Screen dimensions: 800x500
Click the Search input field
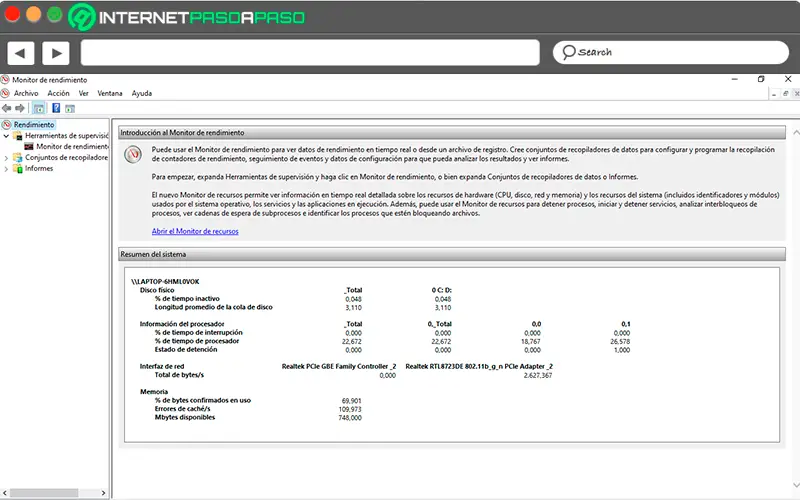(x=671, y=53)
